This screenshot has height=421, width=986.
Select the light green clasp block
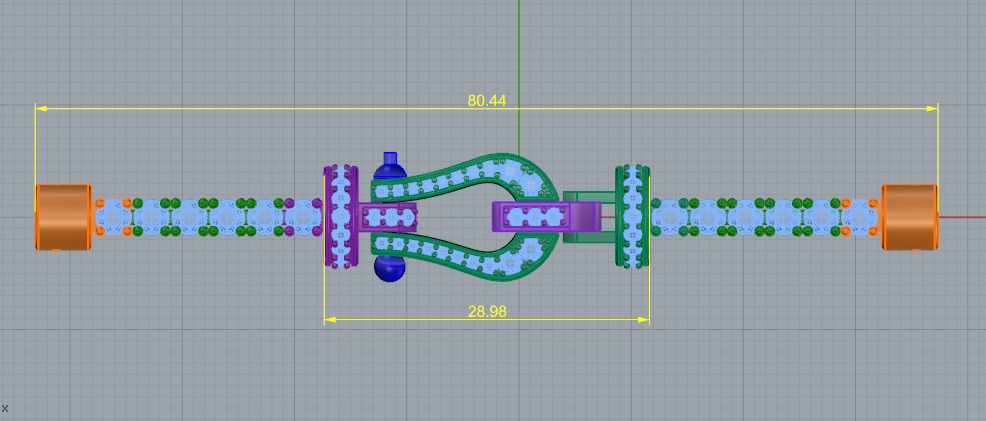point(589,217)
